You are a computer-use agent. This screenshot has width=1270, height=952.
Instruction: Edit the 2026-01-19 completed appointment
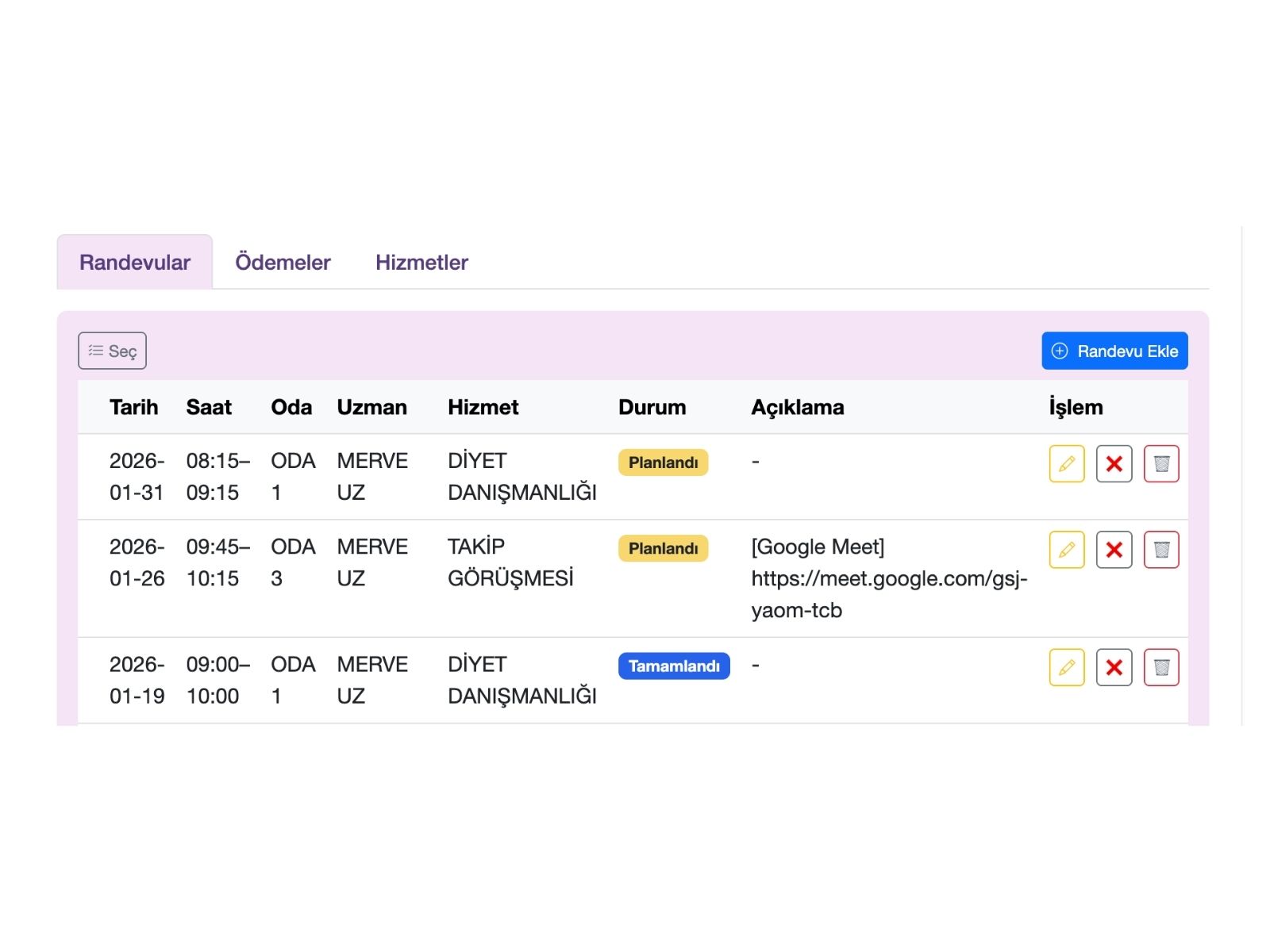pos(1066,666)
